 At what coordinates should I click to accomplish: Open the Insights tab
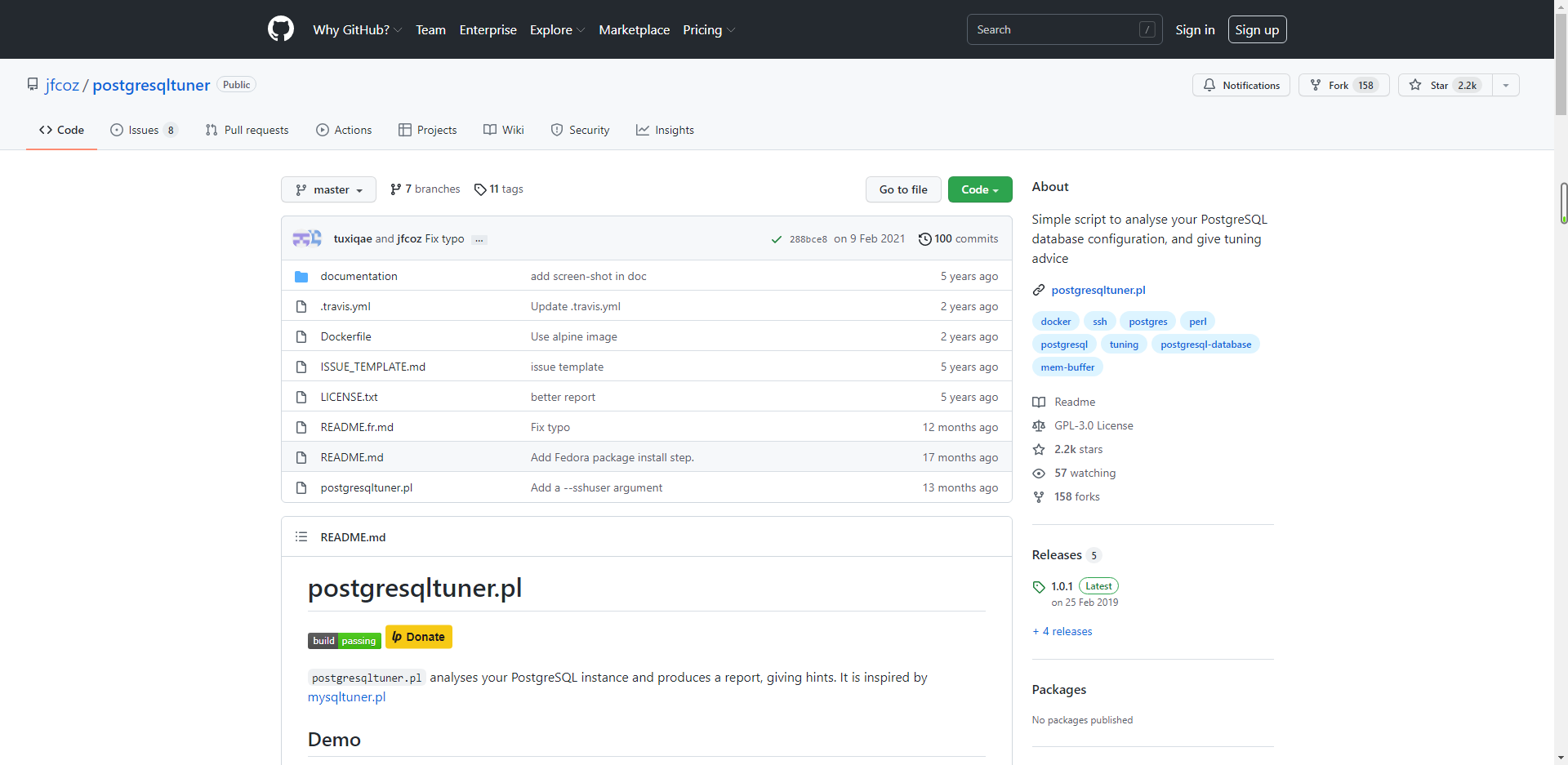[665, 130]
